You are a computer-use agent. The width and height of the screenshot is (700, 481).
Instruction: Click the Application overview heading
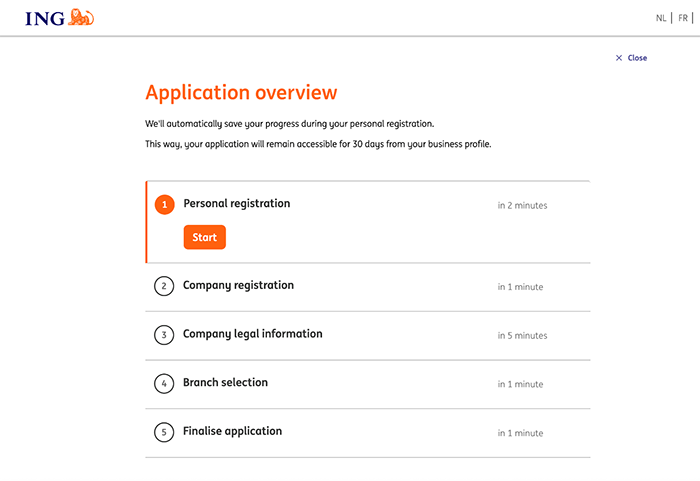pos(241,93)
